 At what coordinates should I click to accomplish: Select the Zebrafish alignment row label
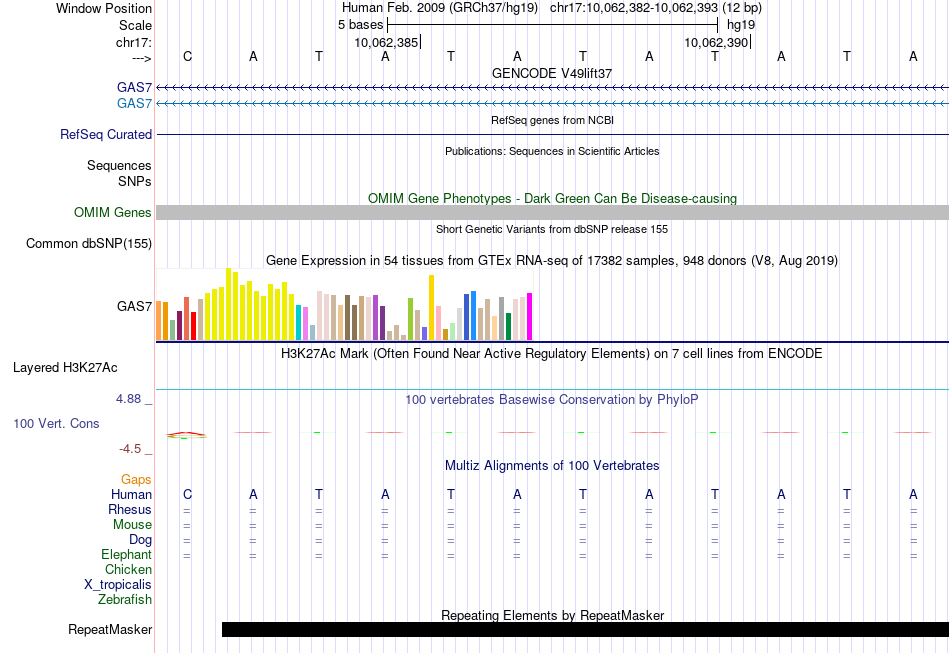[x=125, y=600]
